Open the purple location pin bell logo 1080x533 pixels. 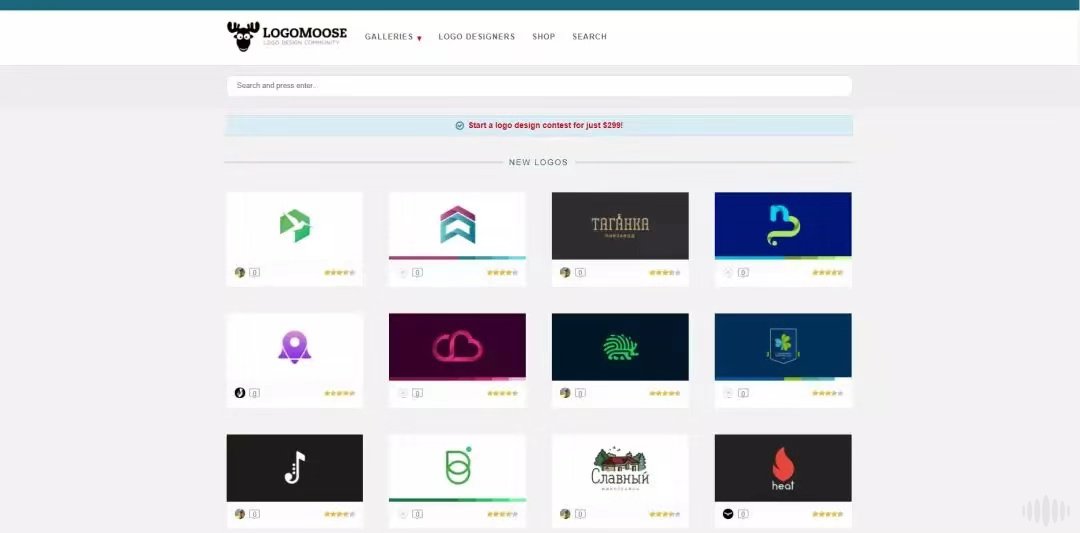[x=295, y=347]
